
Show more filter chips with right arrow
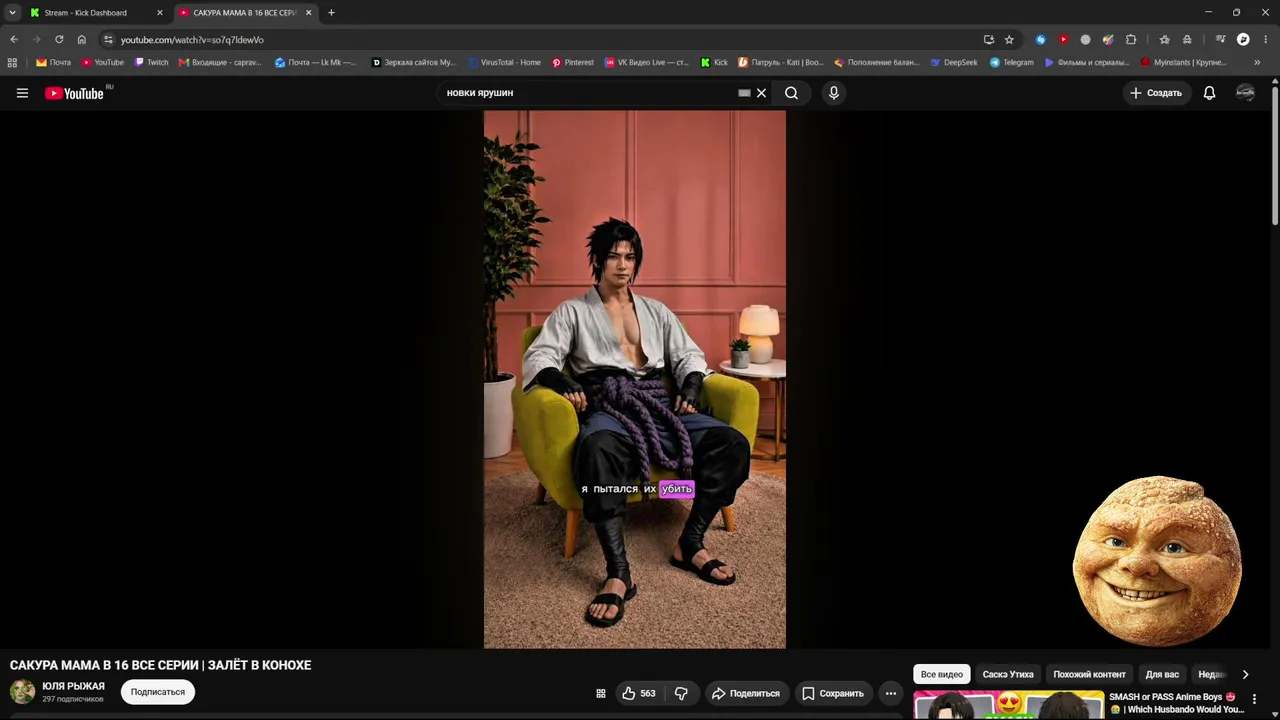[x=1245, y=674]
